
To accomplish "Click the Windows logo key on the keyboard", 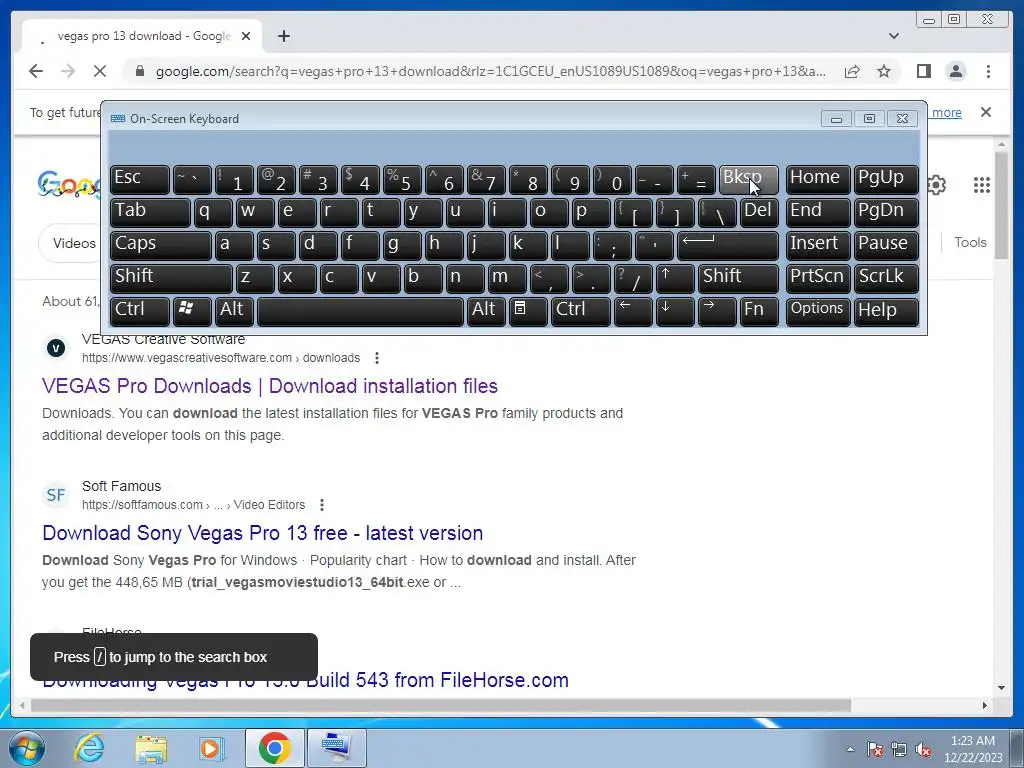I will [x=192, y=312].
